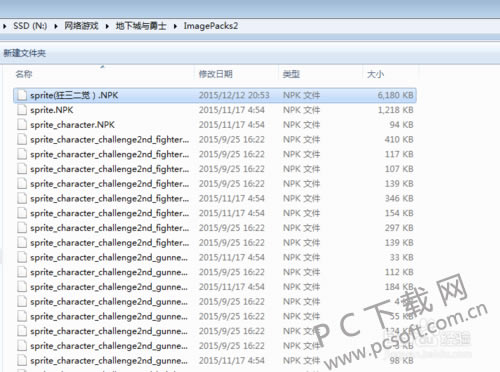Image resolution: width=500 pixels, height=372 pixels.
Task: Click the size value 184 KB
Action: pos(399,287)
